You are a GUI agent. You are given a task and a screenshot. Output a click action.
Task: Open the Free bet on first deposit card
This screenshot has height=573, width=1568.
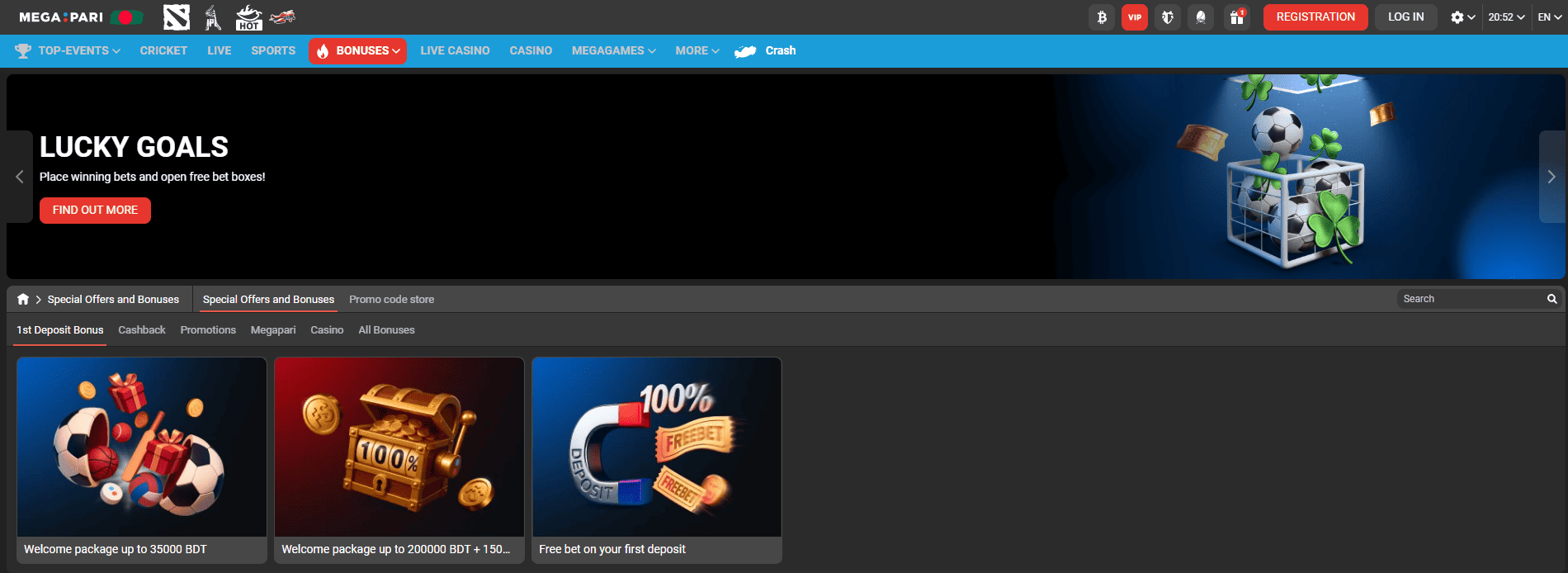click(656, 460)
